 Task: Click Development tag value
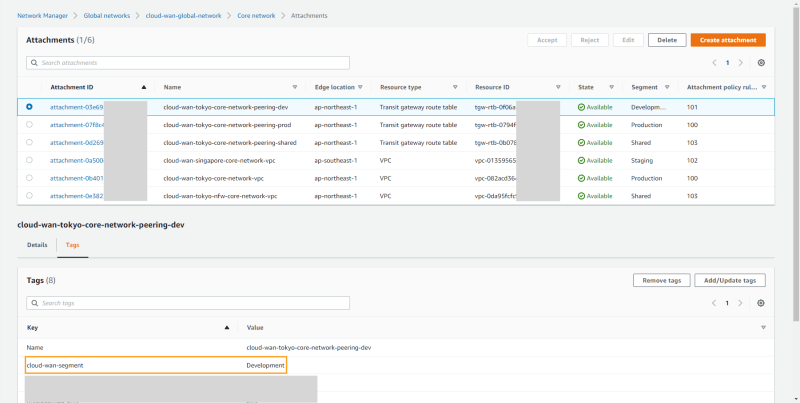[x=265, y=365]
